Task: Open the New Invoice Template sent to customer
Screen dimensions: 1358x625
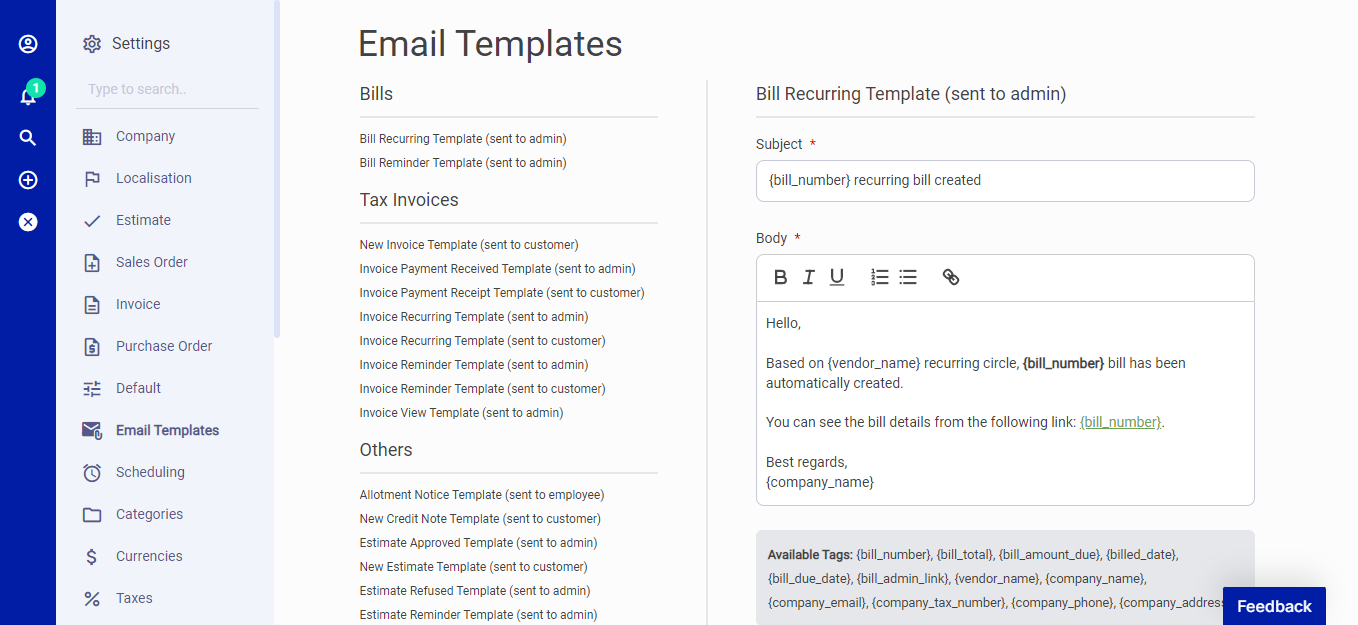Action: [x=468, y=244]
